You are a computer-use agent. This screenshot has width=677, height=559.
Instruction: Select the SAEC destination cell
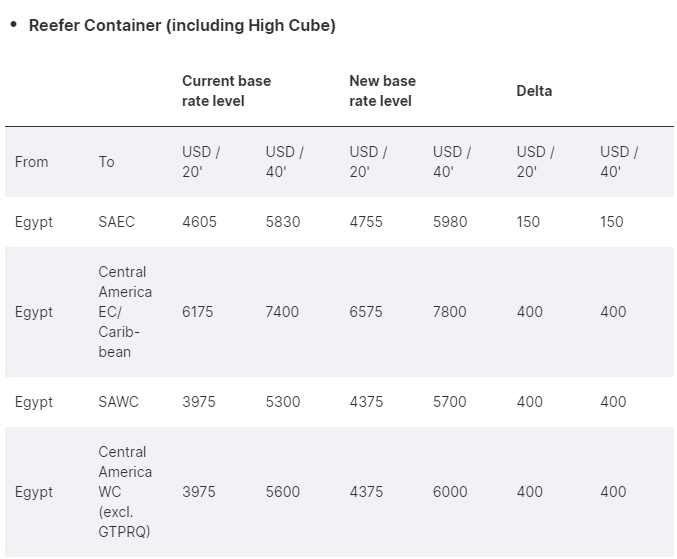(116, 222)
